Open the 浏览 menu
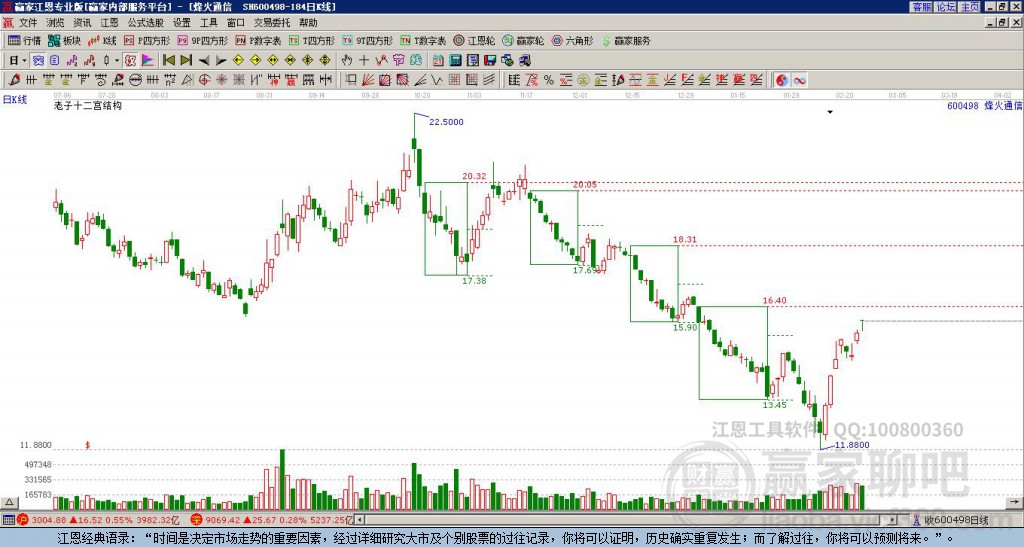This screenshot has height=548, width=1024. [x=55, y=22]
